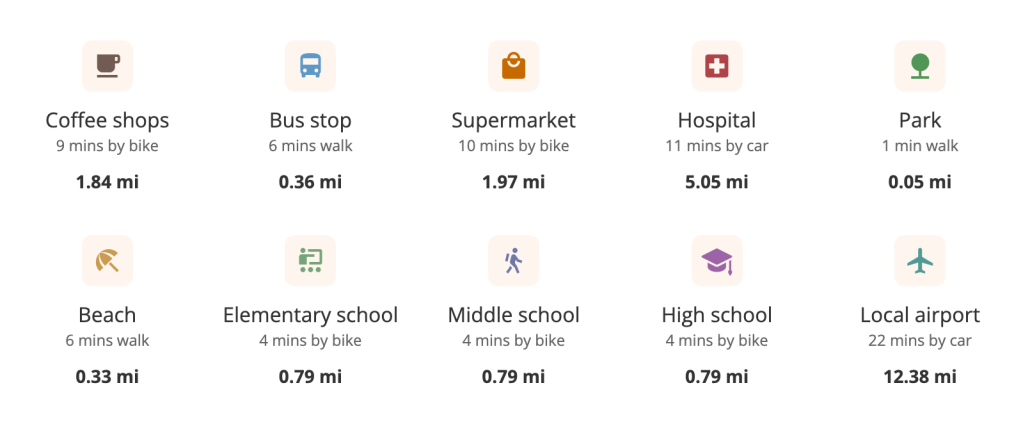
Task: Click the Elementary school heading
Action: pos(310,315)
